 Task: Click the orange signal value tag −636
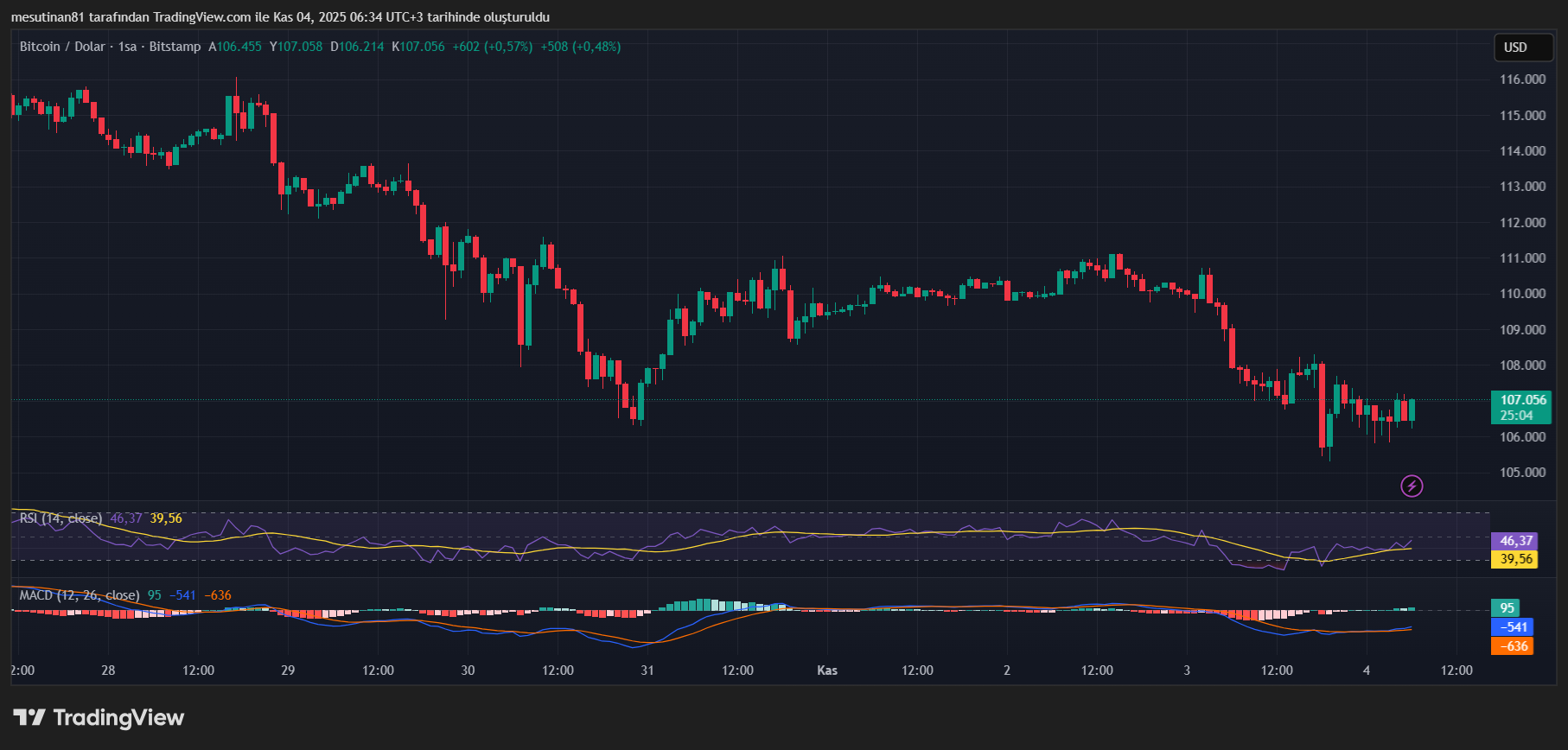(x=1513, y=646)
